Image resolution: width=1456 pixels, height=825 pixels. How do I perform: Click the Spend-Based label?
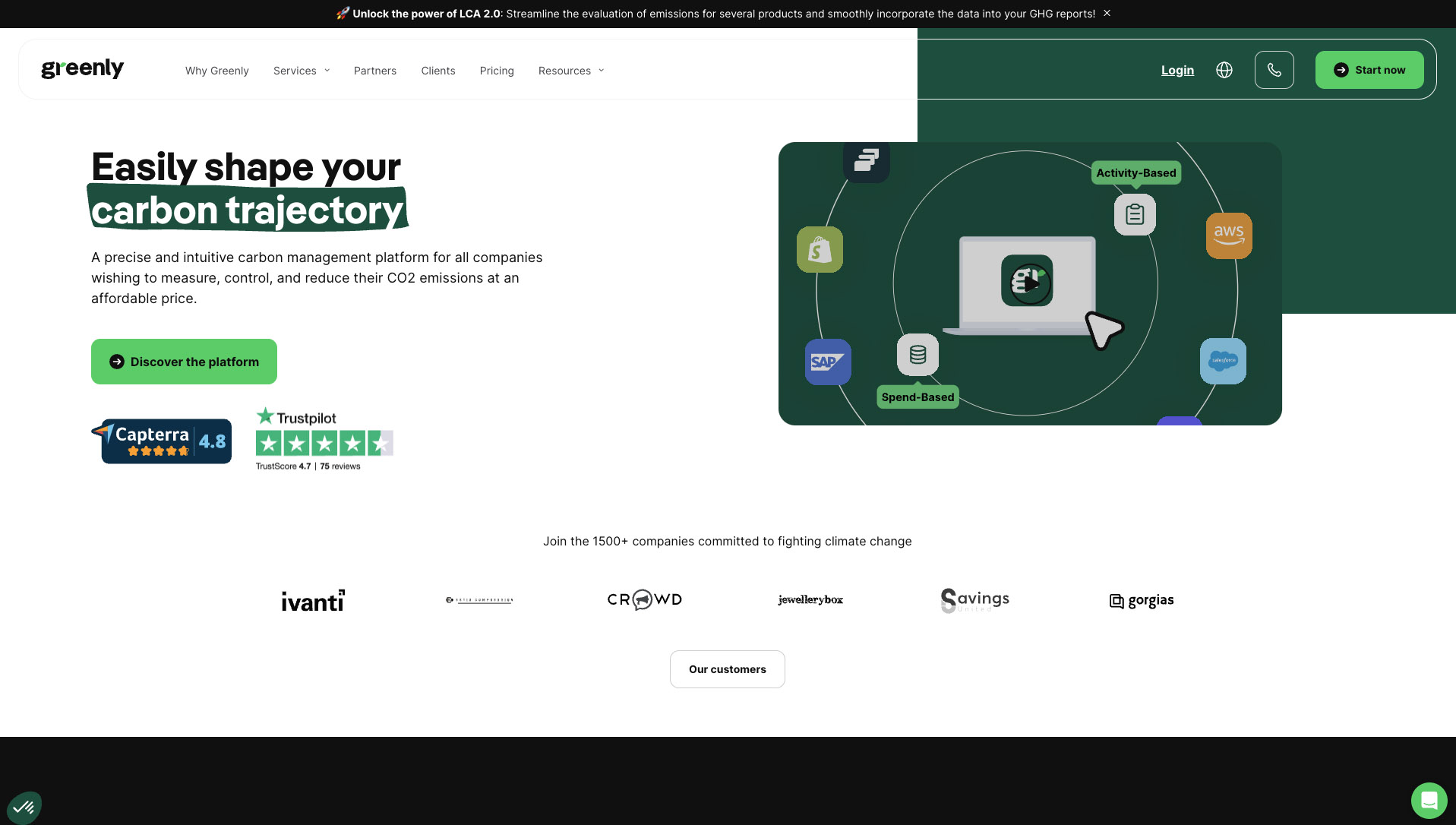(918, 397)
